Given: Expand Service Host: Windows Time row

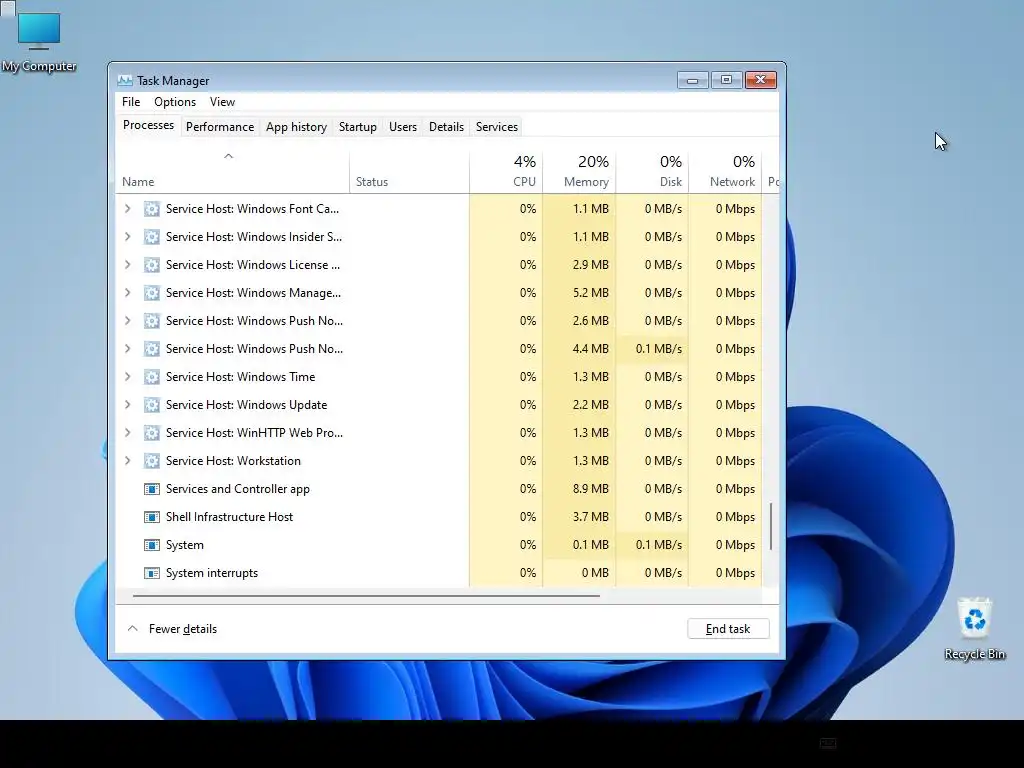Looking at the screenshot, I should (x=128, y=377).
